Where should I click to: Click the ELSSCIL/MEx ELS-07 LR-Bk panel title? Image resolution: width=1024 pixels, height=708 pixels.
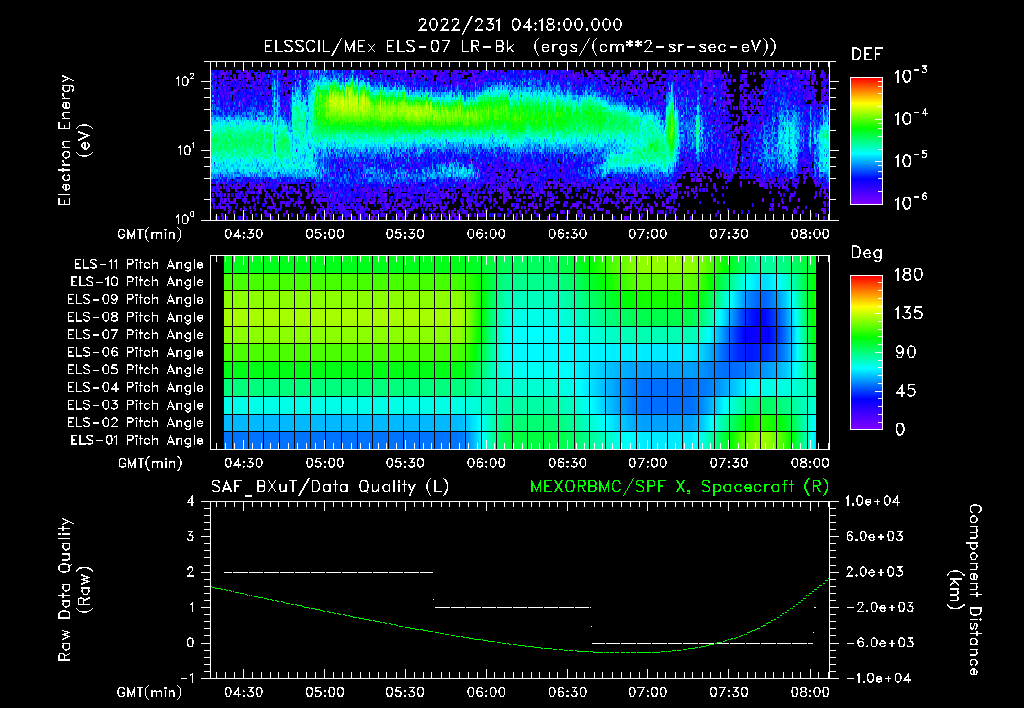point(520,46)
